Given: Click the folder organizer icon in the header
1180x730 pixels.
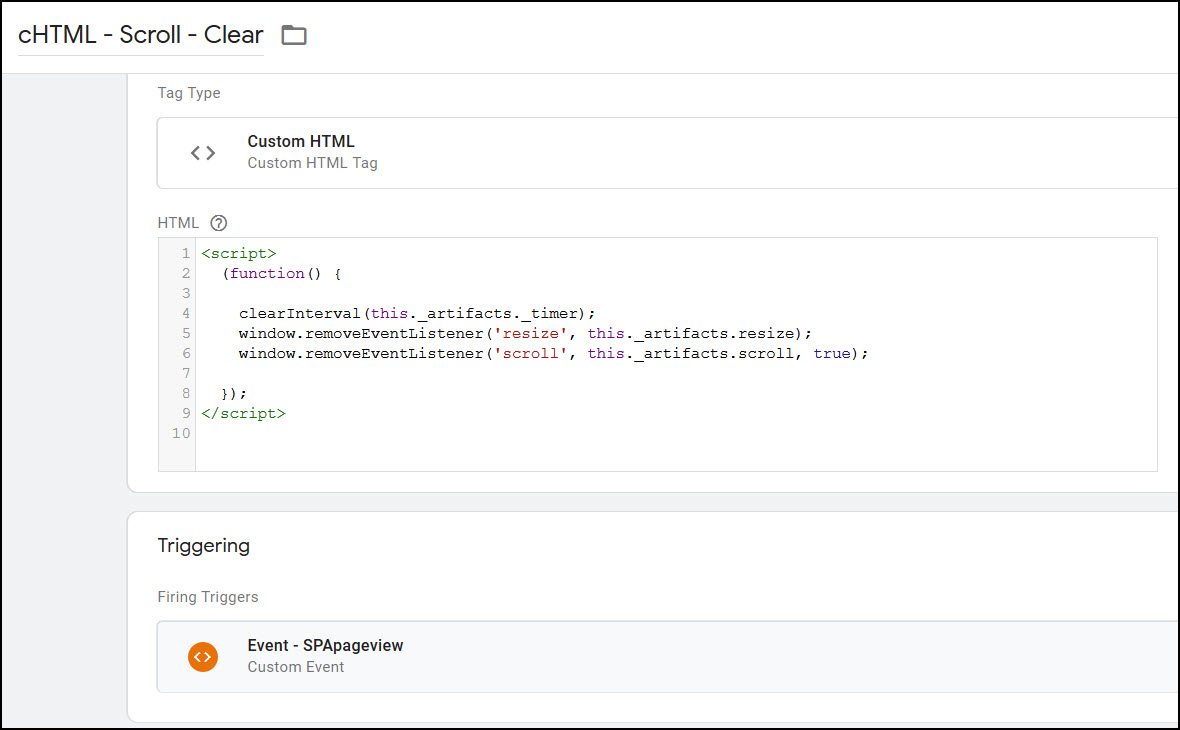Looking at the screenshot, I should pyautogui.click(x=293, y=34).
